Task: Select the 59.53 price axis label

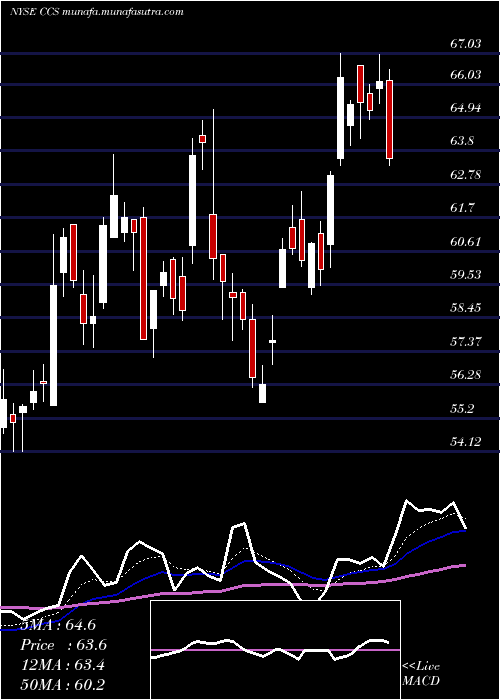Action: pyautogui.click(x=466, y=274)
